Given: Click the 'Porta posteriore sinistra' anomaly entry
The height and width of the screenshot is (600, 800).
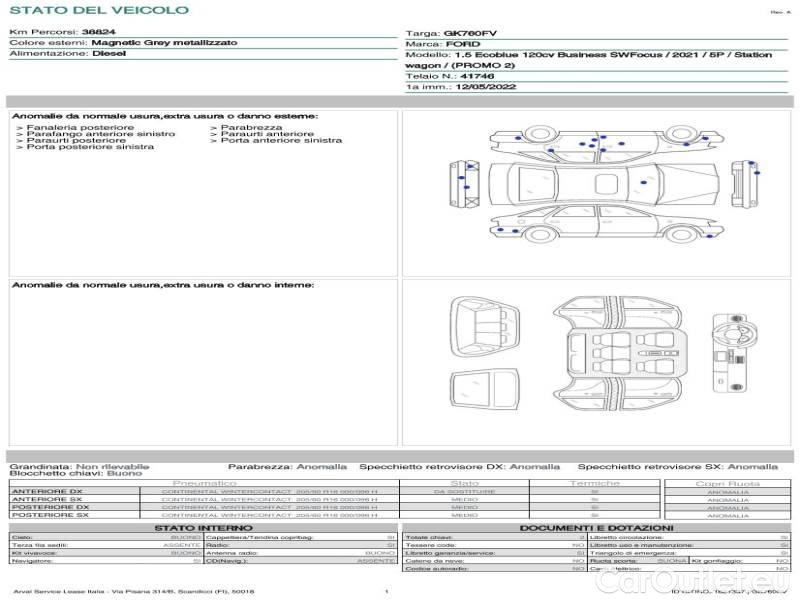Looking at the screenshot, I should point(90,147).
